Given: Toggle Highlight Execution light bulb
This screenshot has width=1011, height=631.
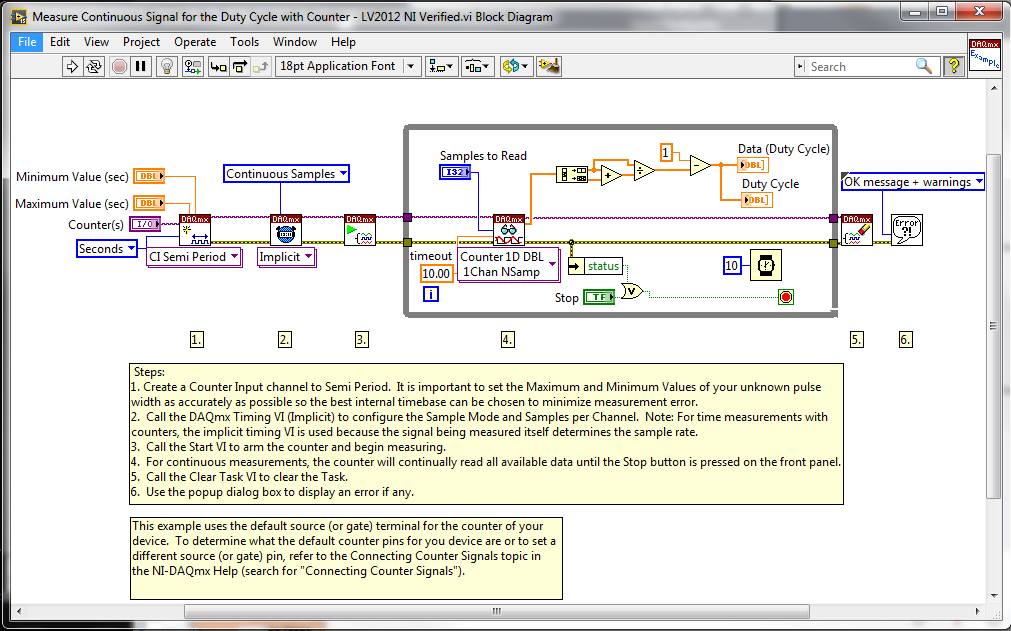Looking at the screenshot, I should (x=167, y=66).
